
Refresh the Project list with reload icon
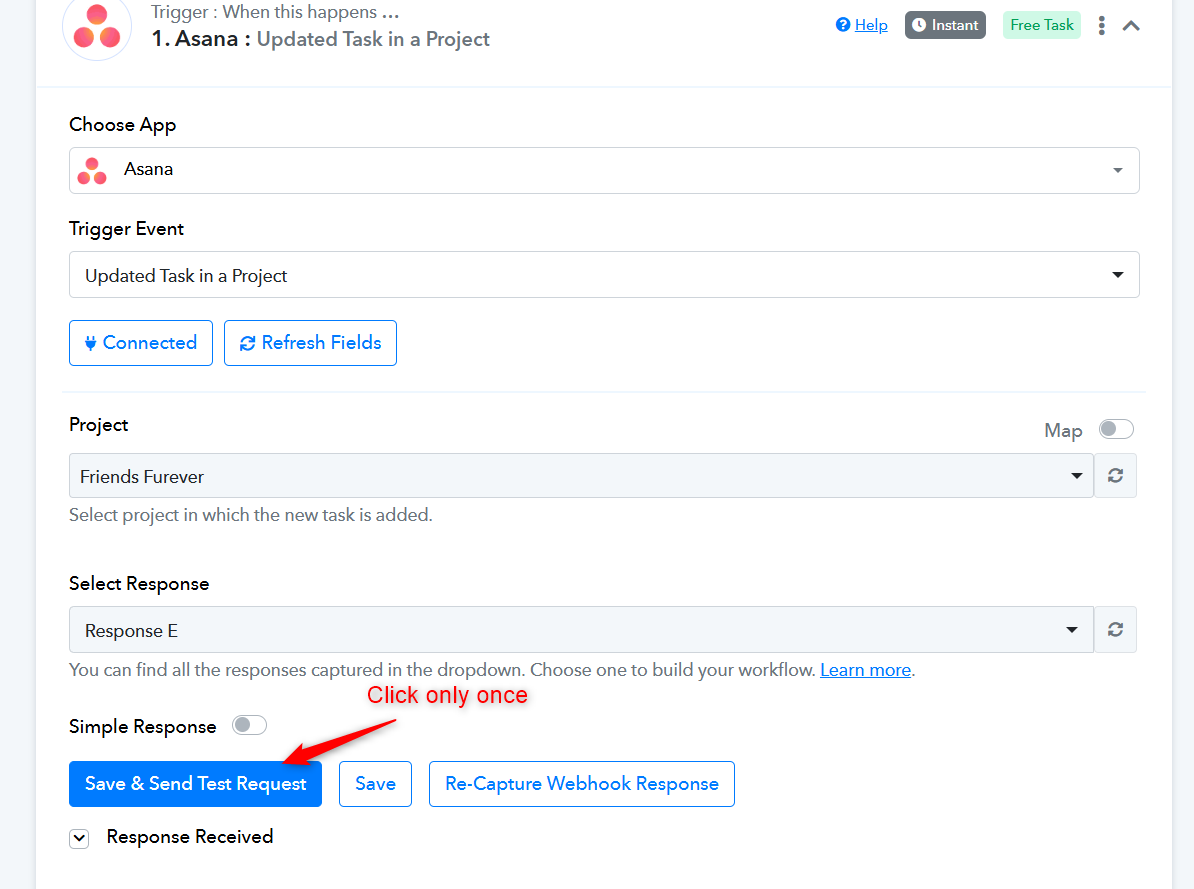tap(1116, 476)
